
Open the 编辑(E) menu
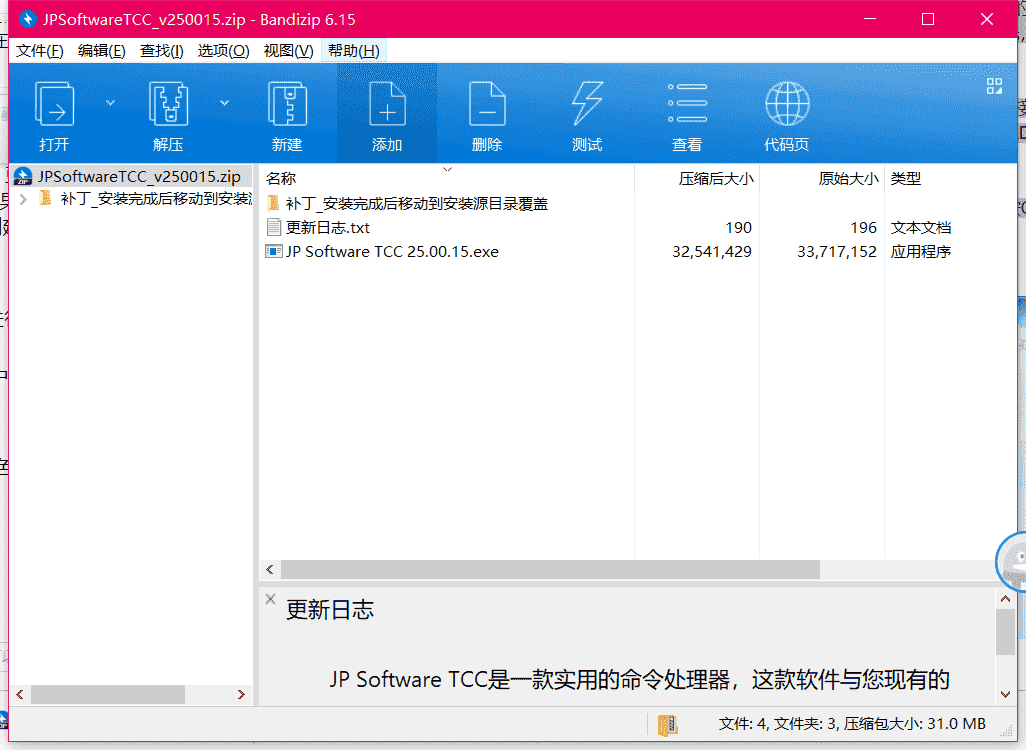pos(101,51)
